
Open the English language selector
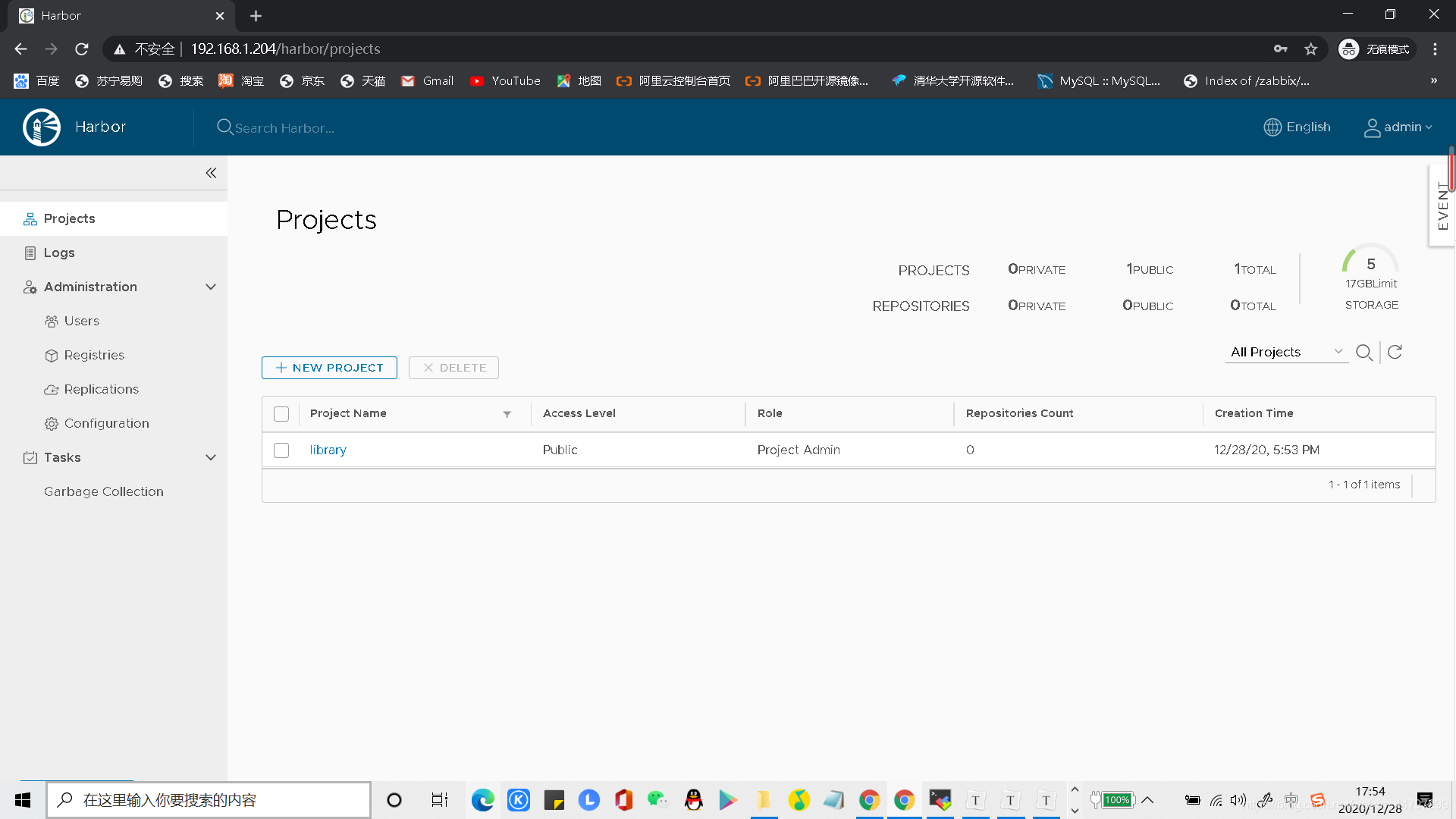click(1298, 127)
